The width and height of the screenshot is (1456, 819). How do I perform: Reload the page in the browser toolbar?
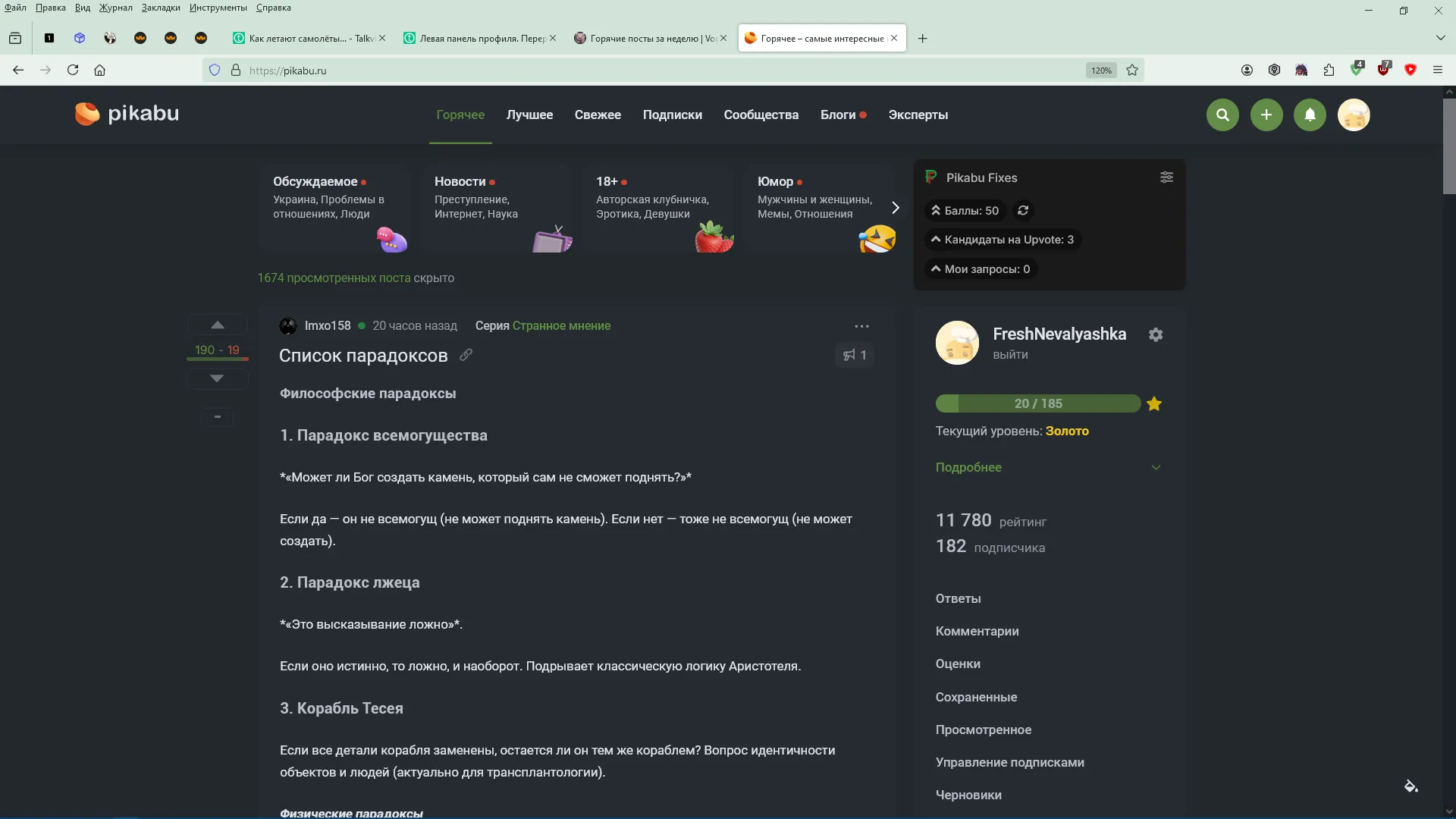(x=73, y=70)
